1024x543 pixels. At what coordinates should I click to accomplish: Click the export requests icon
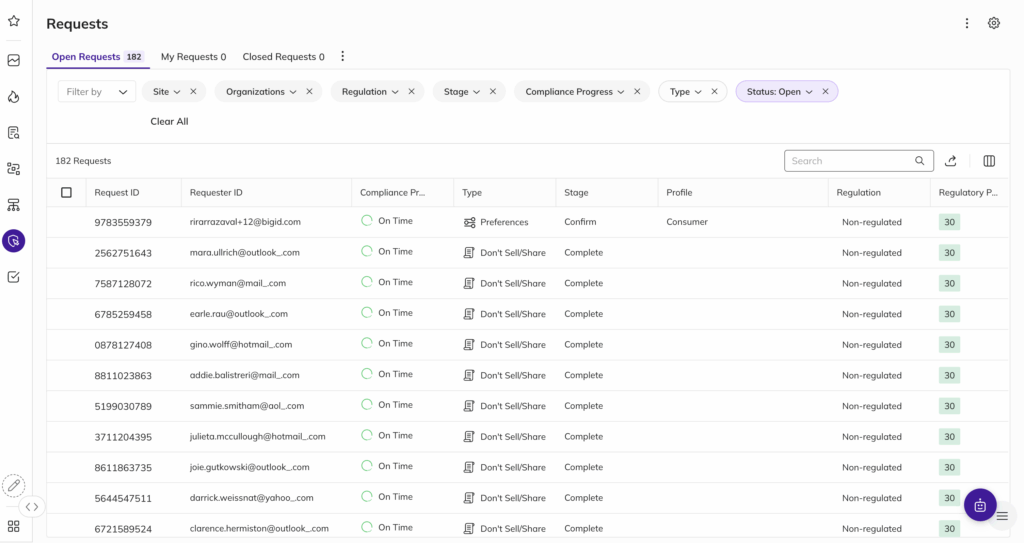coord(951,161)
